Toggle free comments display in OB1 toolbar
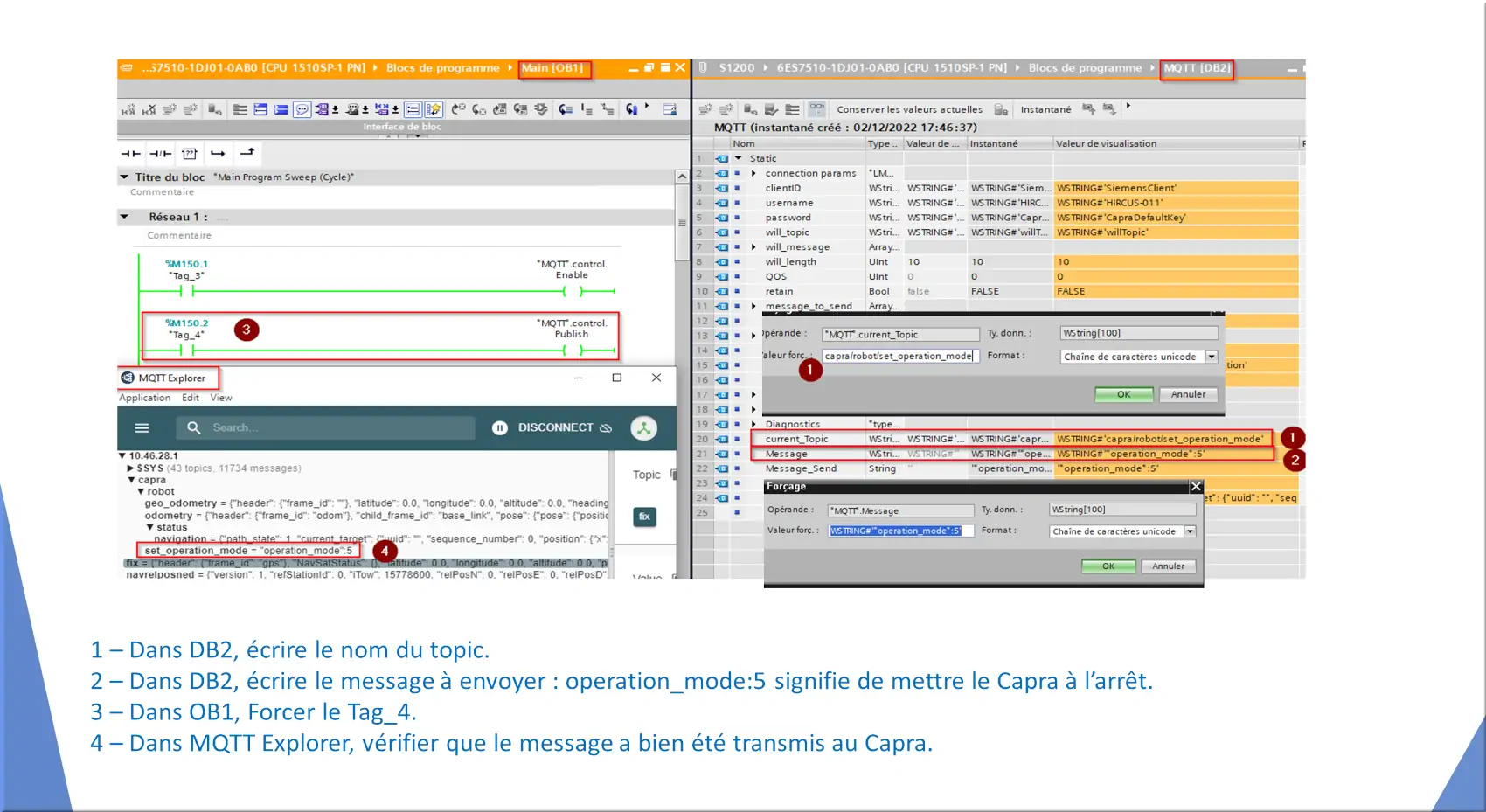The width and height of the screenshot is (1486, 812). (x=302, y=109)
